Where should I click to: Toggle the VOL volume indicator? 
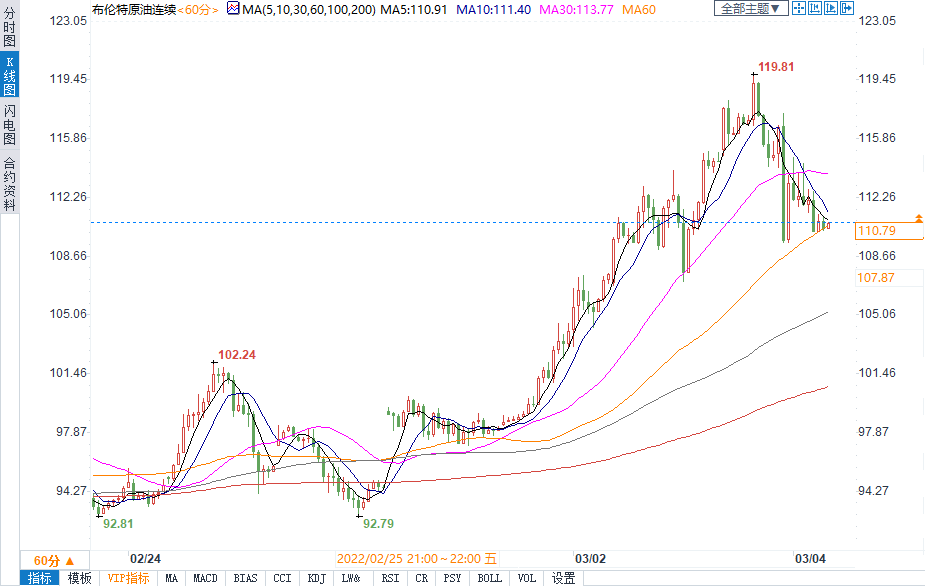(526, 578)
